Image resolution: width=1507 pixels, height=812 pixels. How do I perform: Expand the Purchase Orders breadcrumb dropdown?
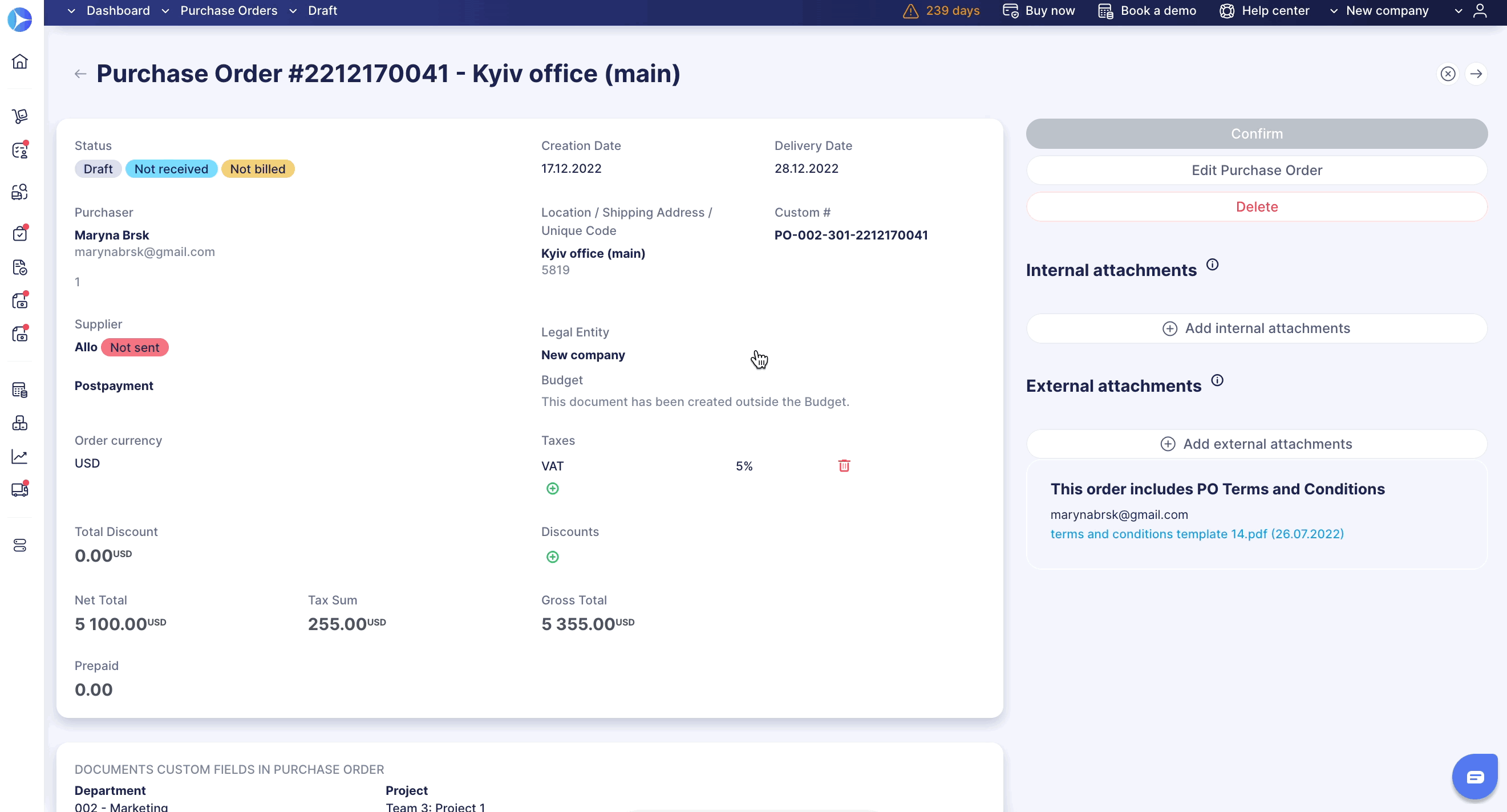coord(165,11)
